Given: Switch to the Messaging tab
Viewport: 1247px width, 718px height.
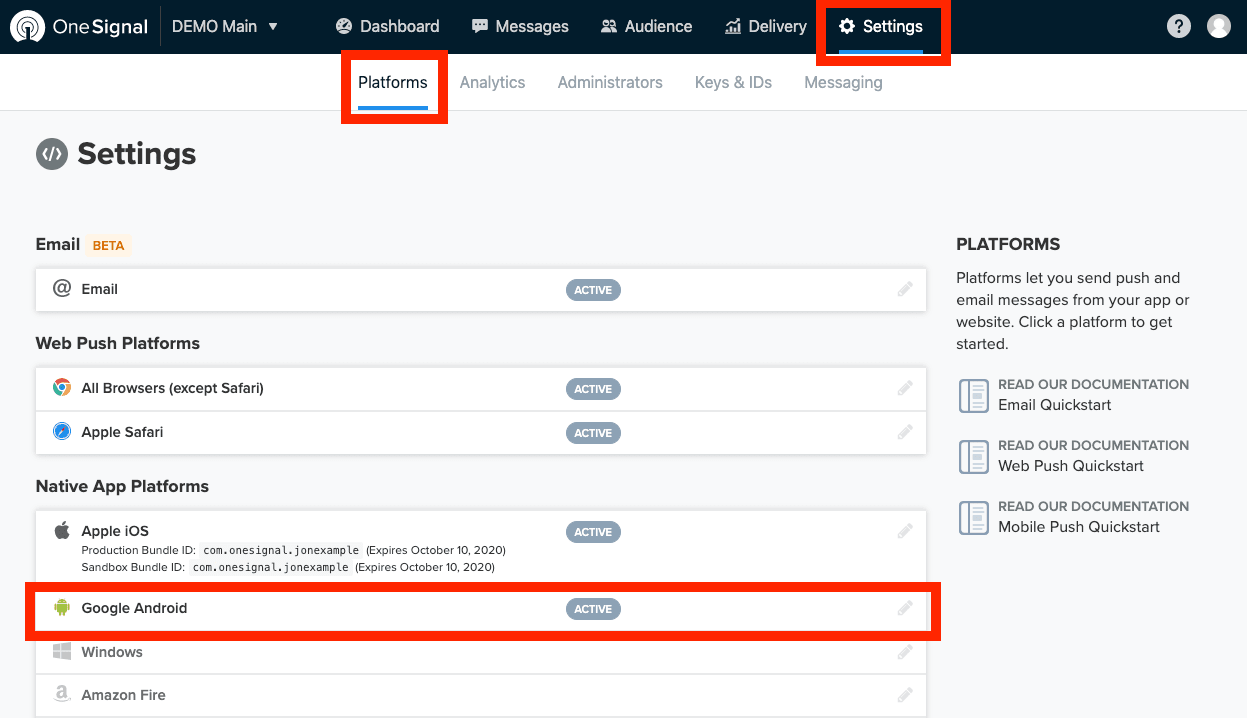Looking at the screenshot, I should coord(843,83).
